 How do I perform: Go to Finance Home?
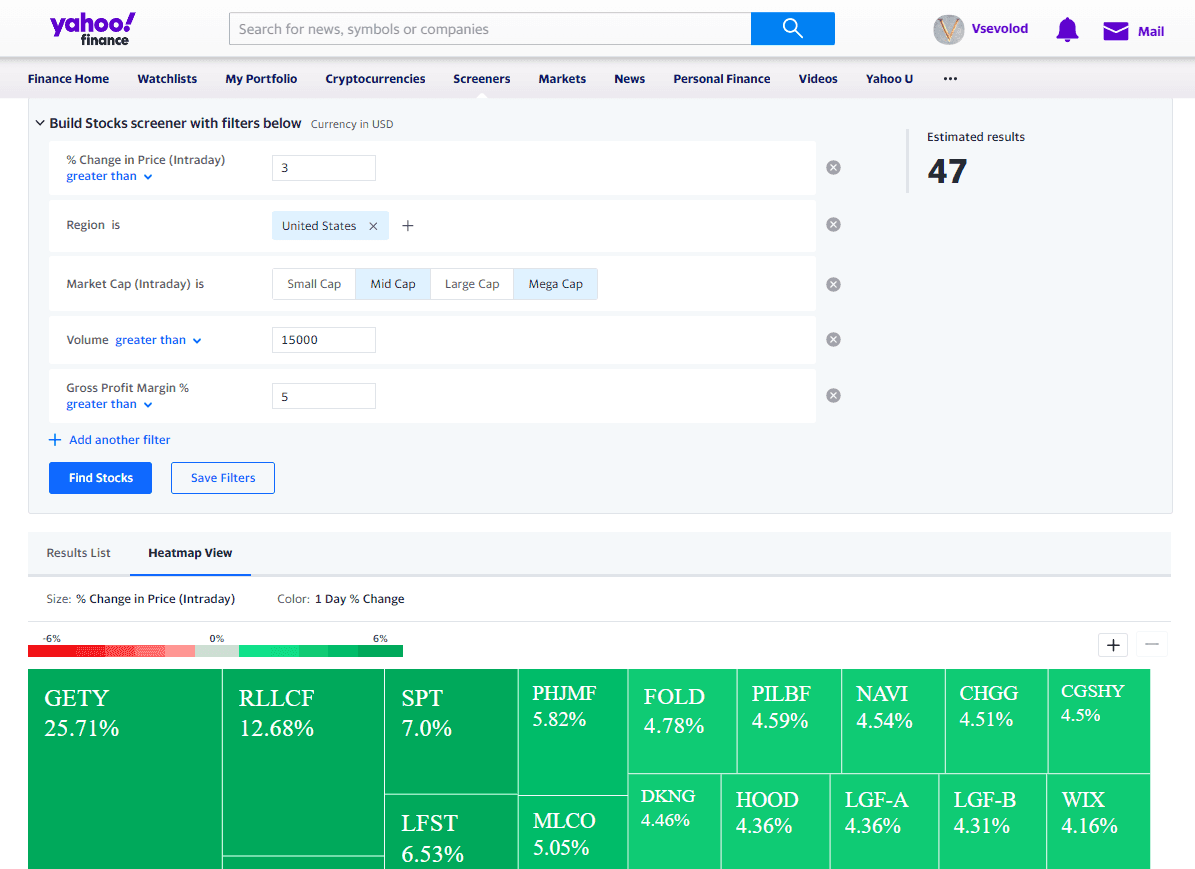point(69,79)
